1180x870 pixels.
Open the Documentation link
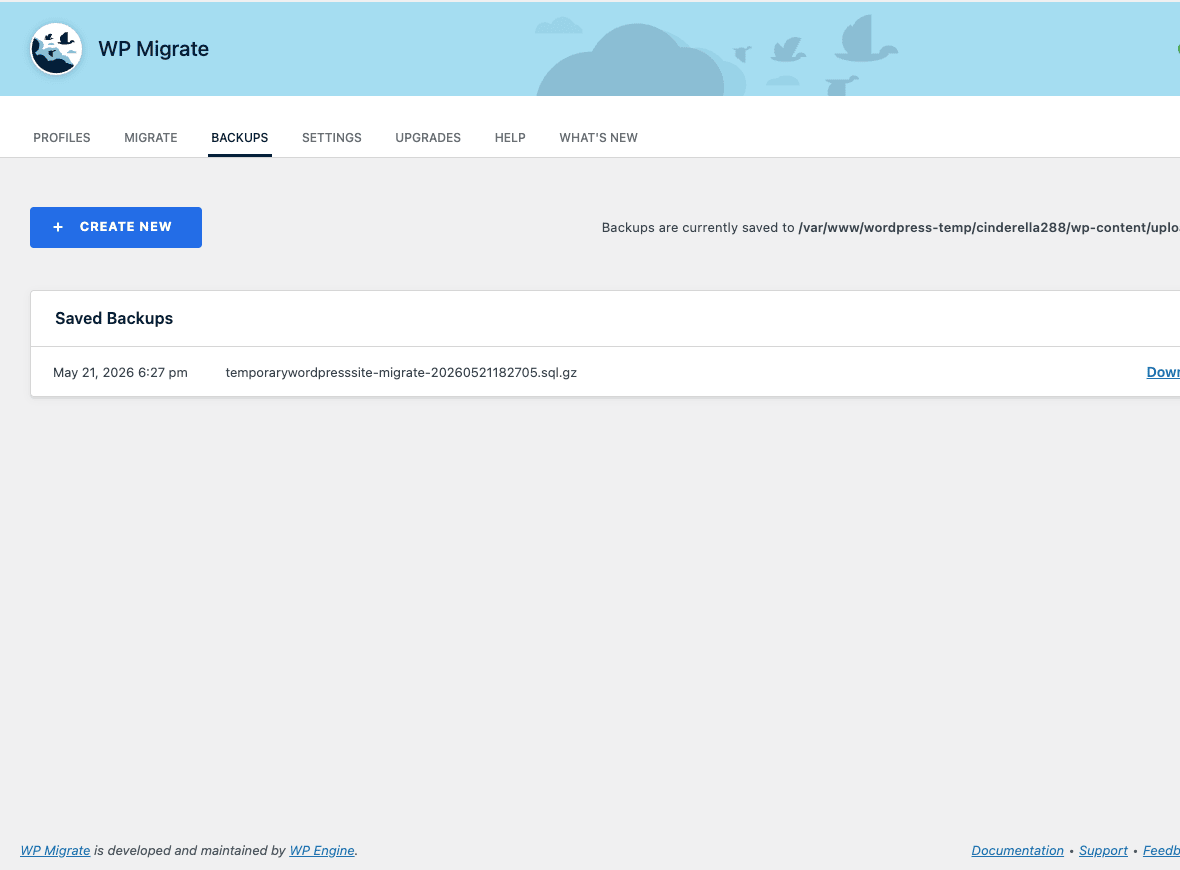pyautogui.click(x=1017, y=850)
